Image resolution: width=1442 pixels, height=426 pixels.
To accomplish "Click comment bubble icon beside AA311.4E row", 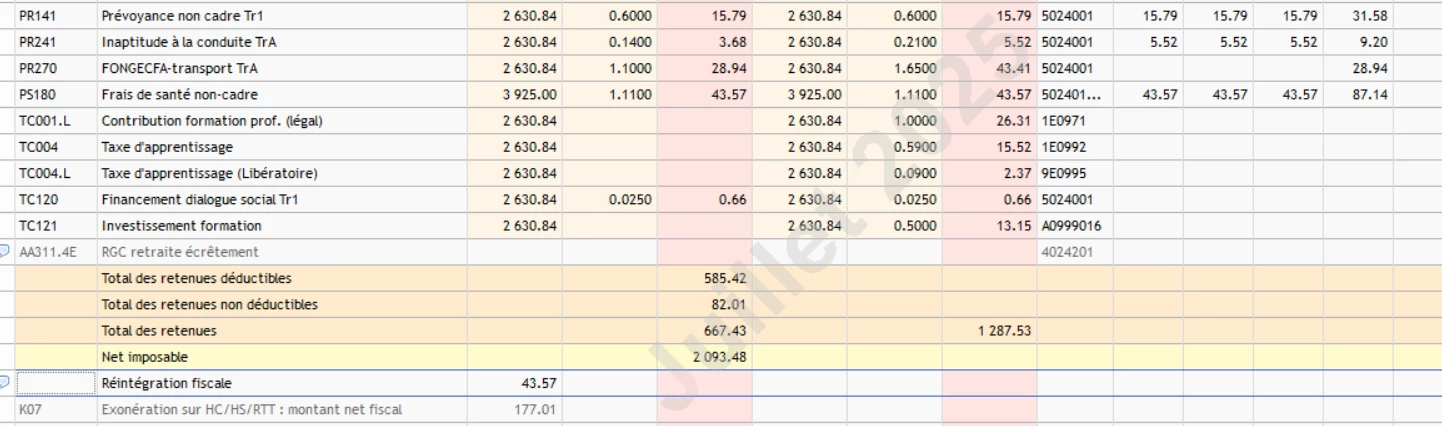I will (6, 252).
